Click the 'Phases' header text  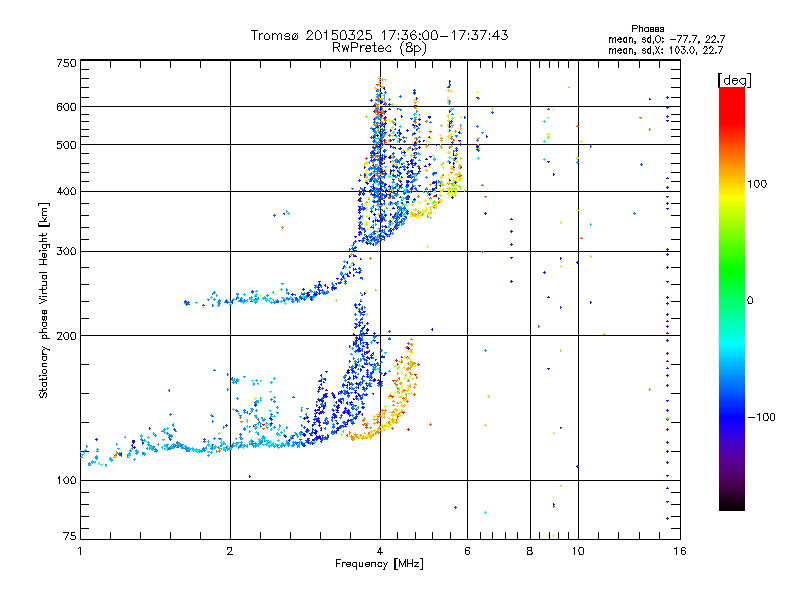(647, 29)
